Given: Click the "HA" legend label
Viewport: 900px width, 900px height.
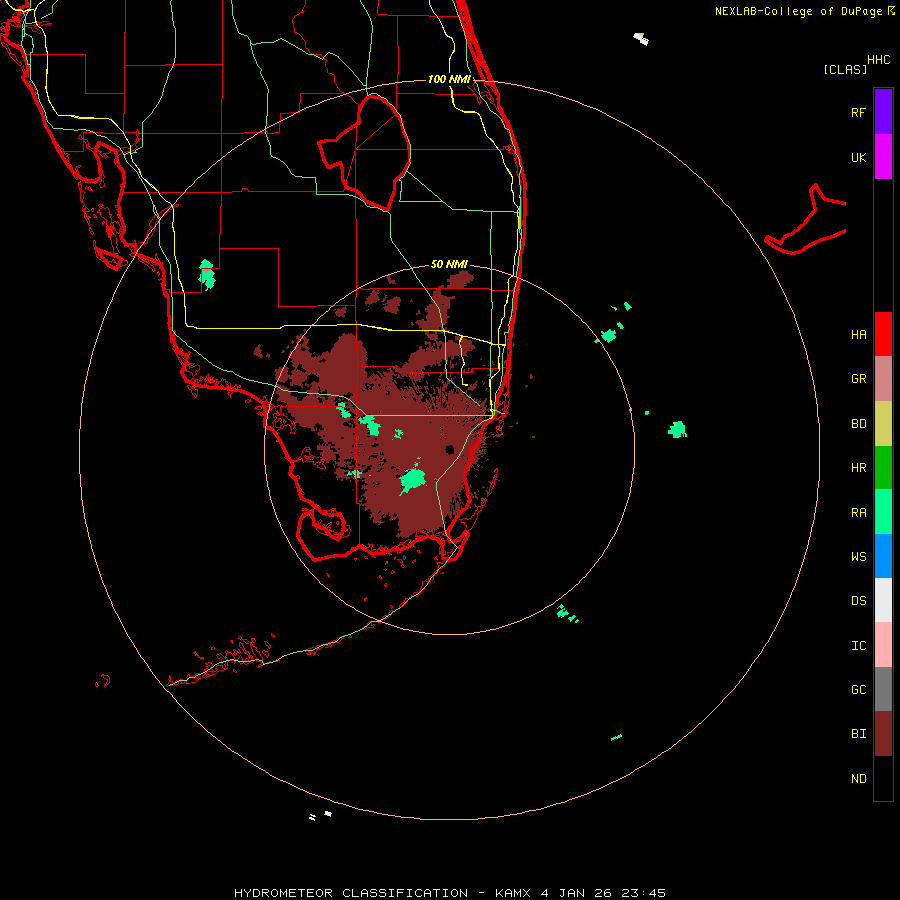Looking at the screenshot, I should (858, 335).
